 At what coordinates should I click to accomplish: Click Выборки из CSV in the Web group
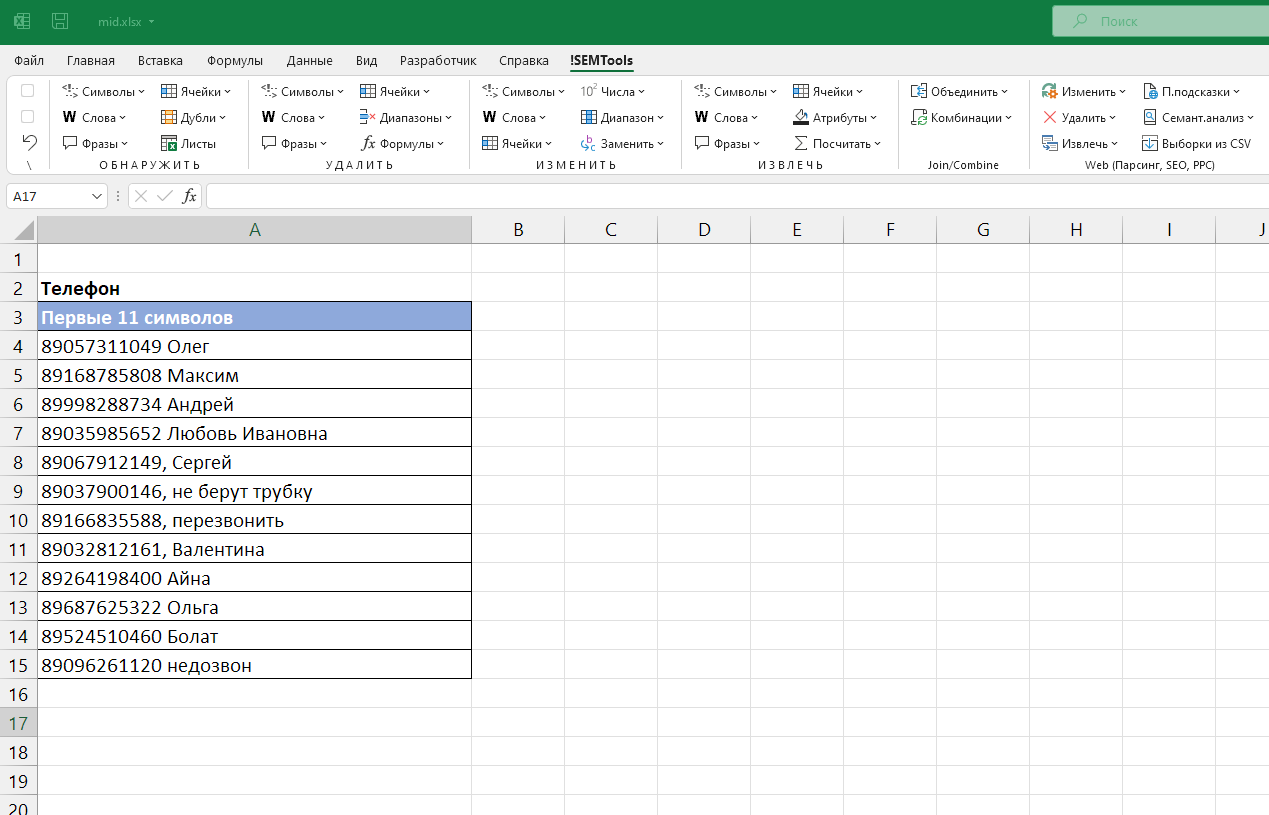click(1196, 143)
